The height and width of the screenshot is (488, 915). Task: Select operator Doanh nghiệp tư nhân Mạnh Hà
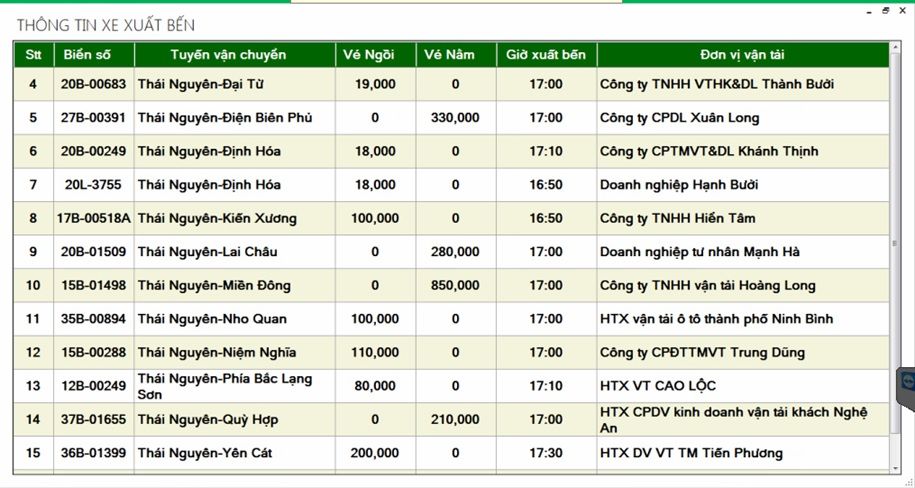point(743,252)
